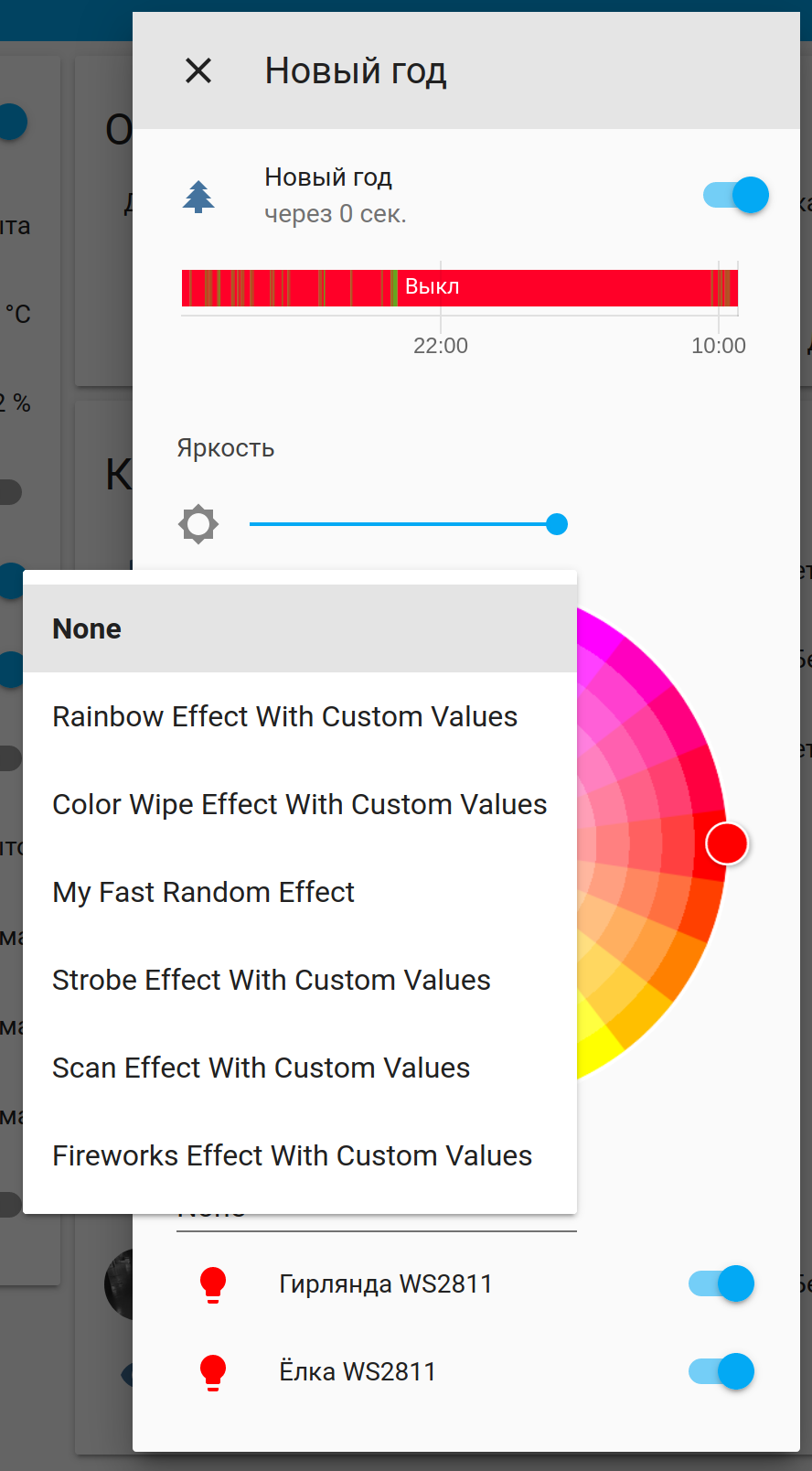This screenshot has height=1471, width=812.
Task: Open the Ёлка WS2811 entity name
Action: (357, 1372)
